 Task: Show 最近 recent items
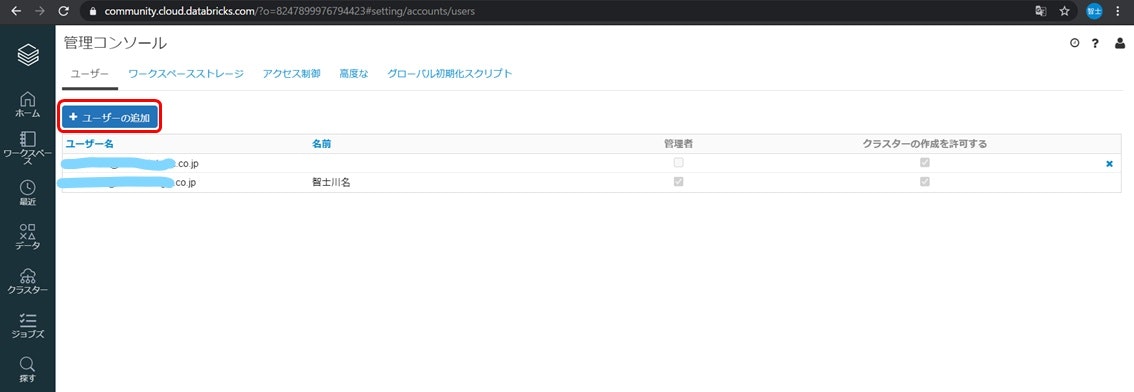coord(27,192)
